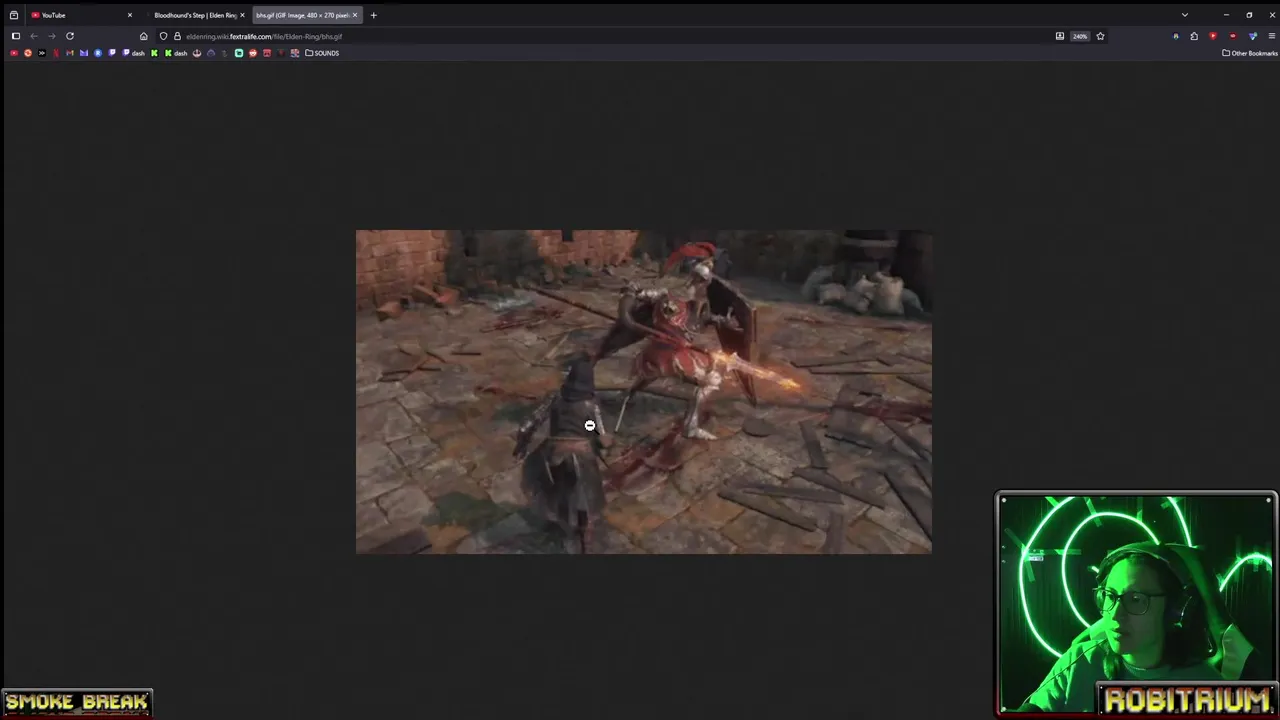Screen dimensions: 1280x720
Task: Open tracking protection shield panel
Action: [x=164, y=36]
